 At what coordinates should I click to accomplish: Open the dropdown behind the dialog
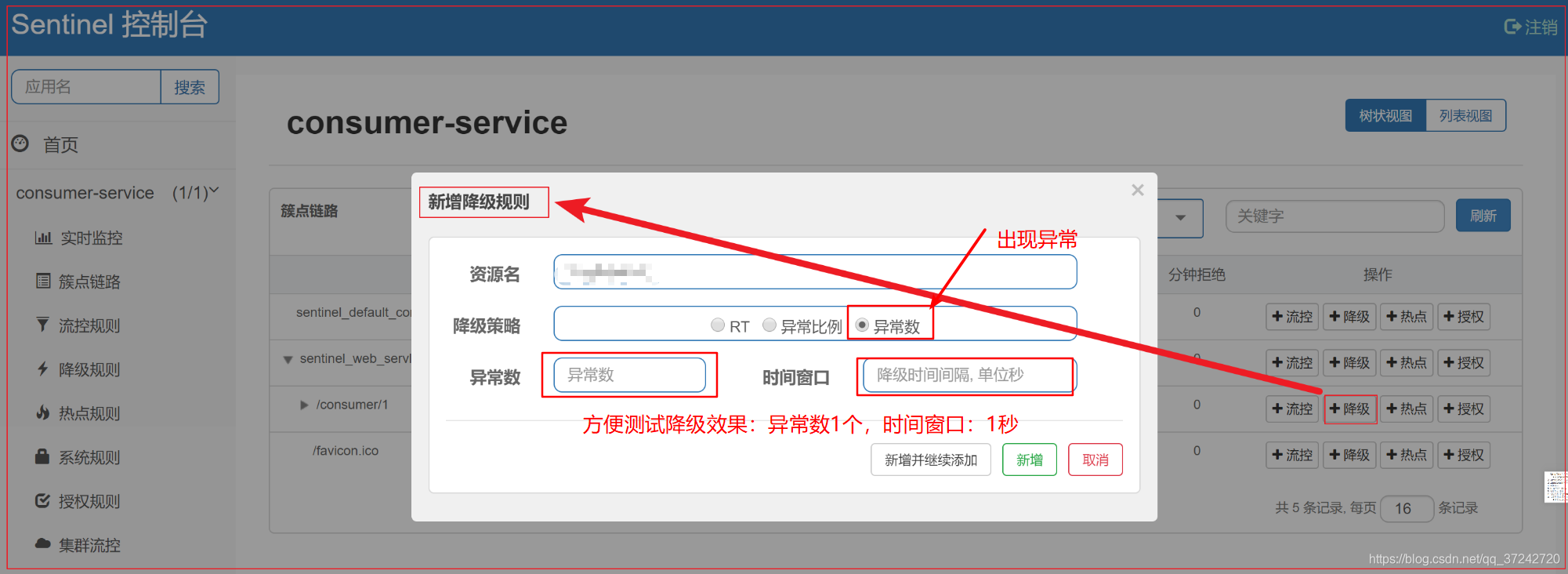coord(1180,217)
